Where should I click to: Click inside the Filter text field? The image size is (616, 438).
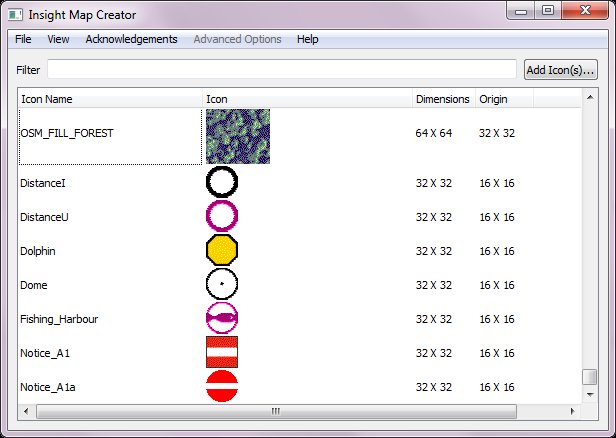click(281, 70)
